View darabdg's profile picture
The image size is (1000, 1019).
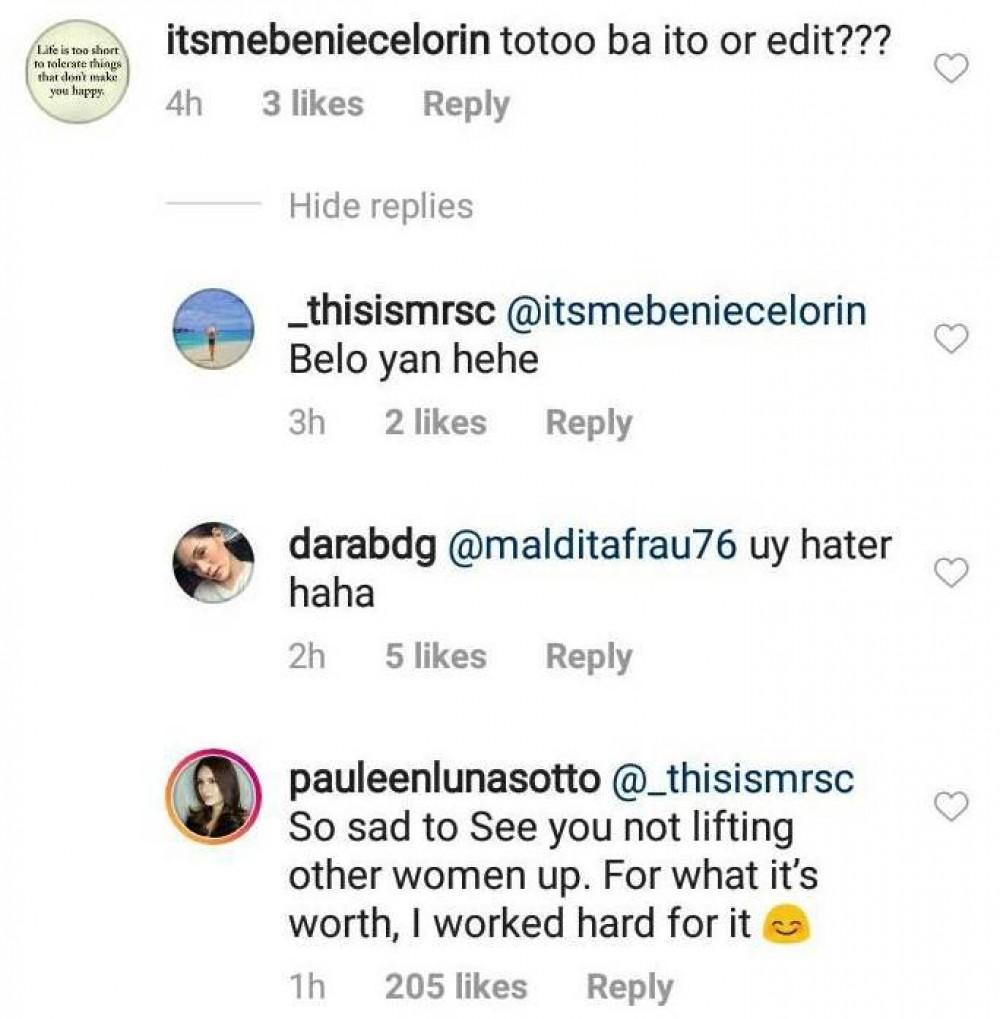click(213, 562)
